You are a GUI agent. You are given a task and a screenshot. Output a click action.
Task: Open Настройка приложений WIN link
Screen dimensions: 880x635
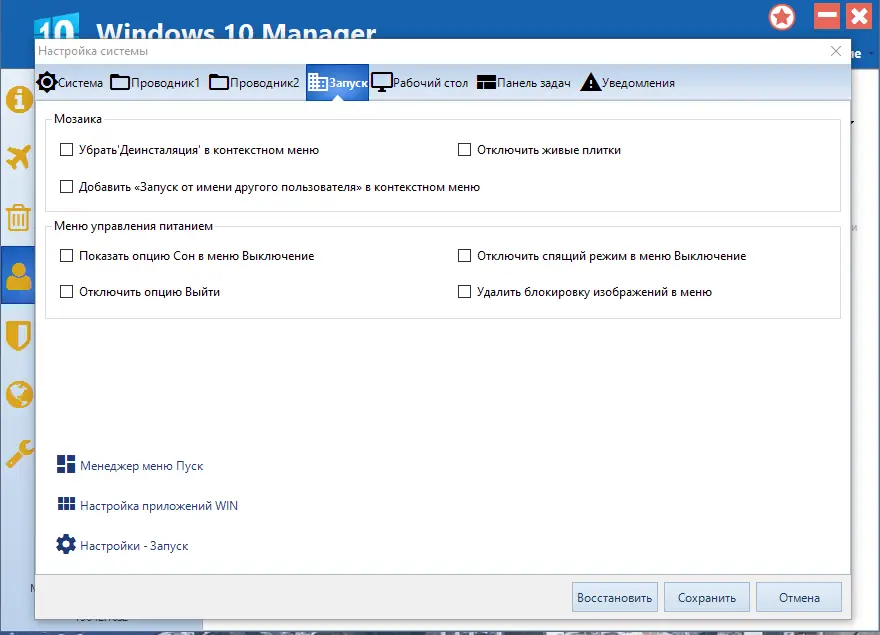[x=159, y=505]
